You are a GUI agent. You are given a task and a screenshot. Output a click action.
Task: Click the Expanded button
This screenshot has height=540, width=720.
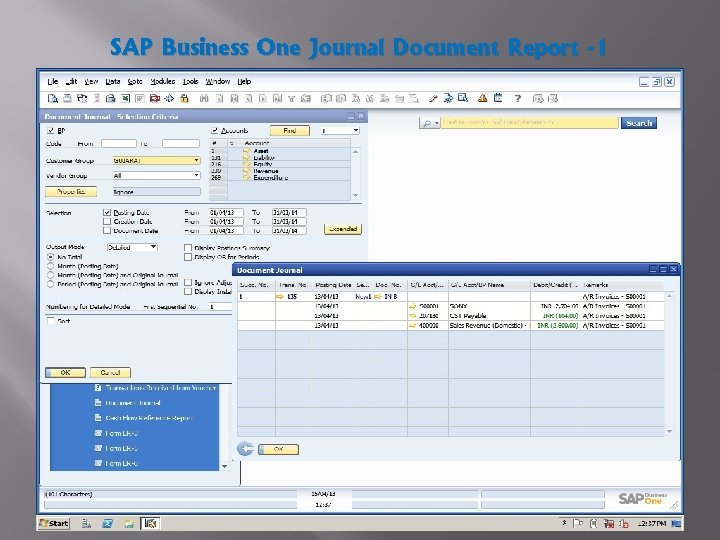(343, 229)
